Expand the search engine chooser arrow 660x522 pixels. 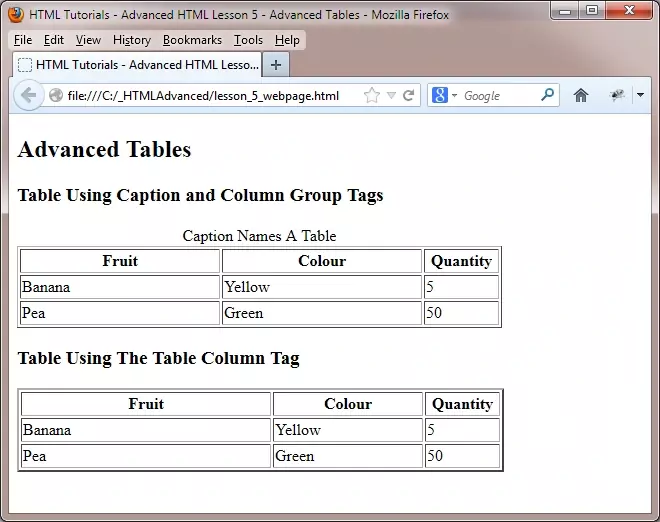click(x=454, y=95)
